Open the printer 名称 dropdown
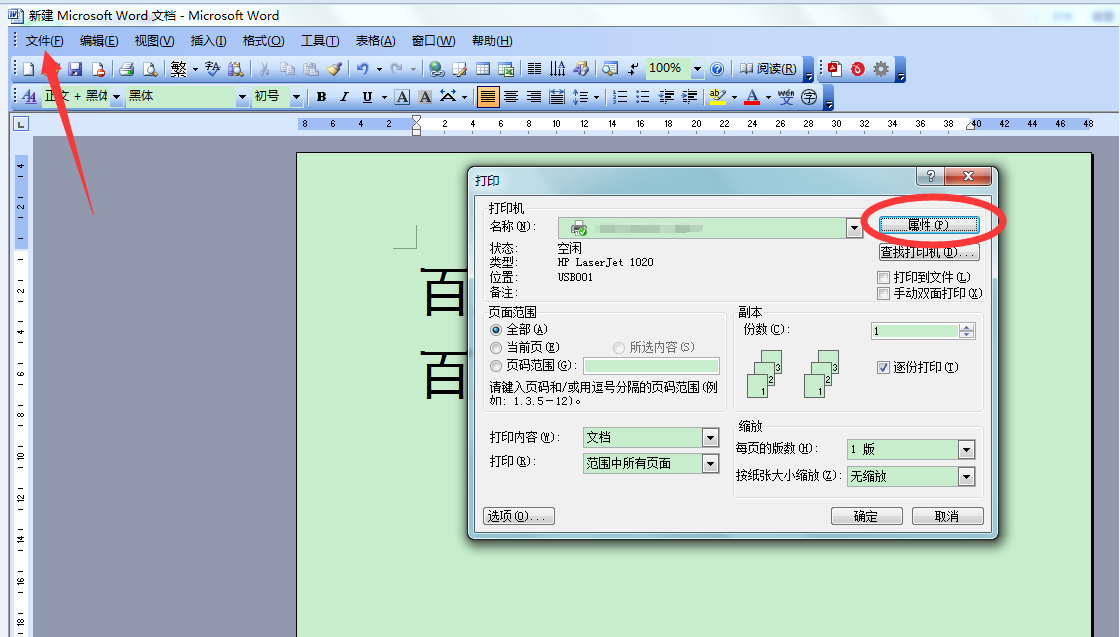Viewport: 1120px width, 637px height. click(x=855, y=227)
